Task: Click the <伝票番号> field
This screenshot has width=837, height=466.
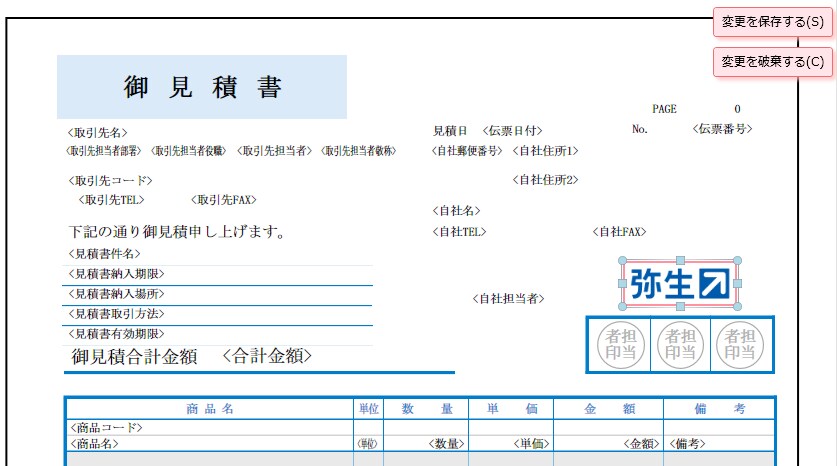Action: click(x=722, y=129)
